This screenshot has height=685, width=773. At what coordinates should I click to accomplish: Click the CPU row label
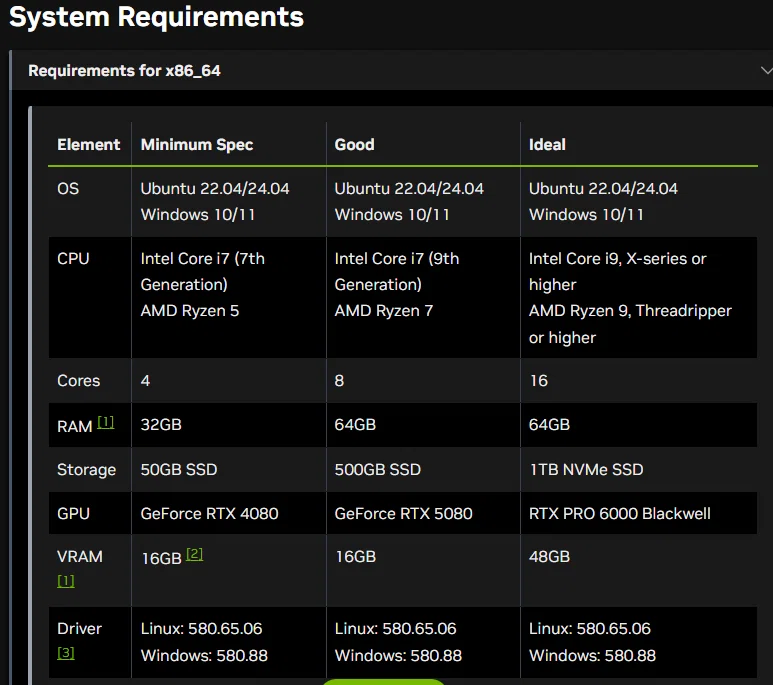click(73, 258)
